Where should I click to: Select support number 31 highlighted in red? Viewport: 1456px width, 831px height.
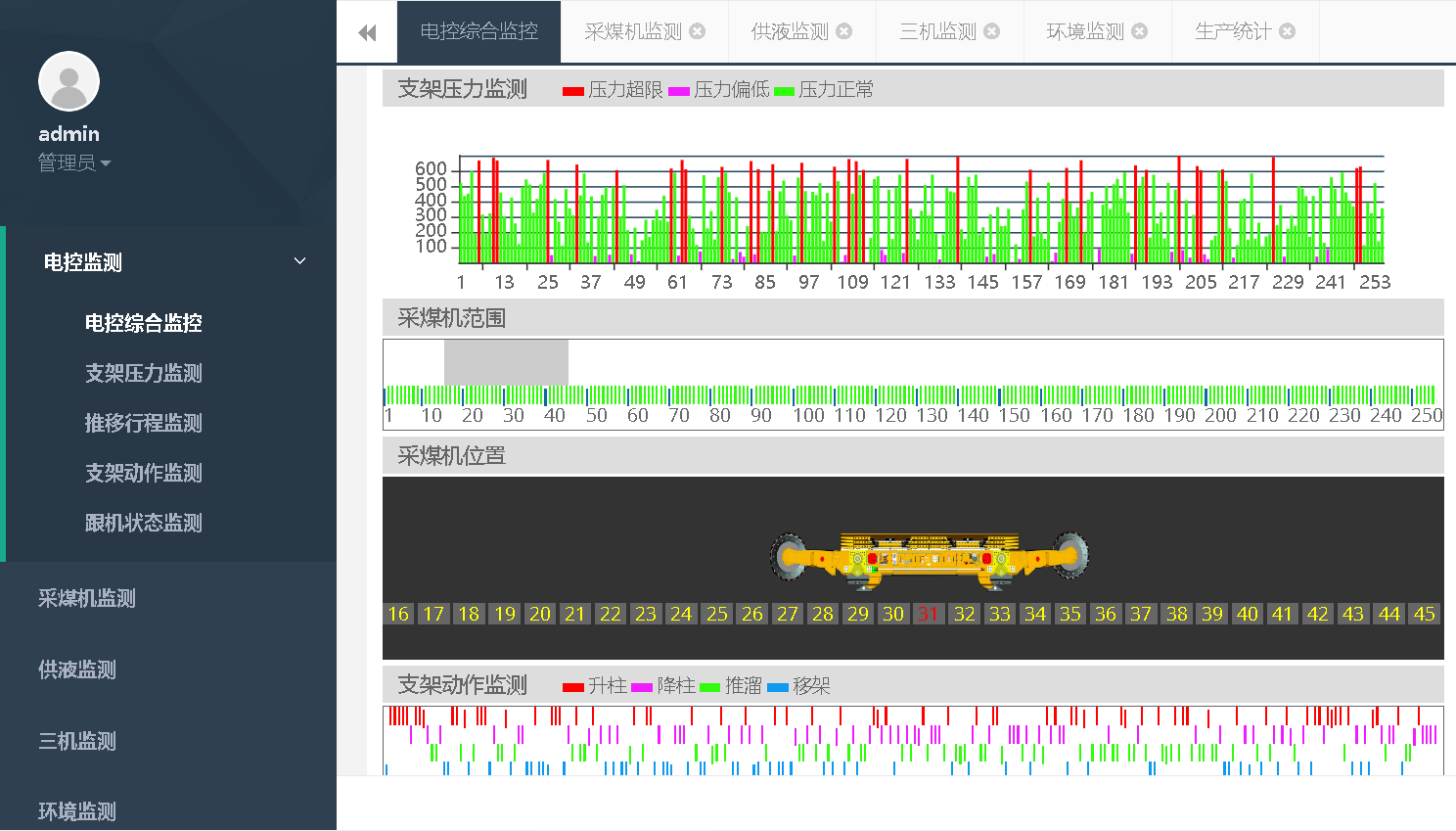coord(928,614)
